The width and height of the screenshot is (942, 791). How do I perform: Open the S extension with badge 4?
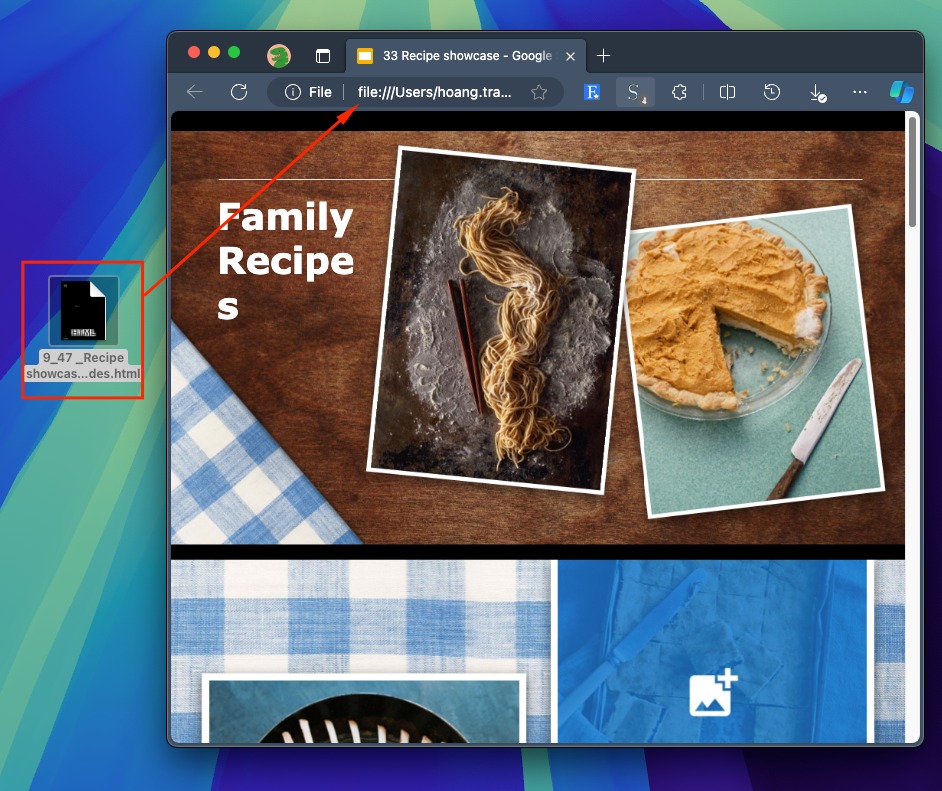[x=635, y=92]
